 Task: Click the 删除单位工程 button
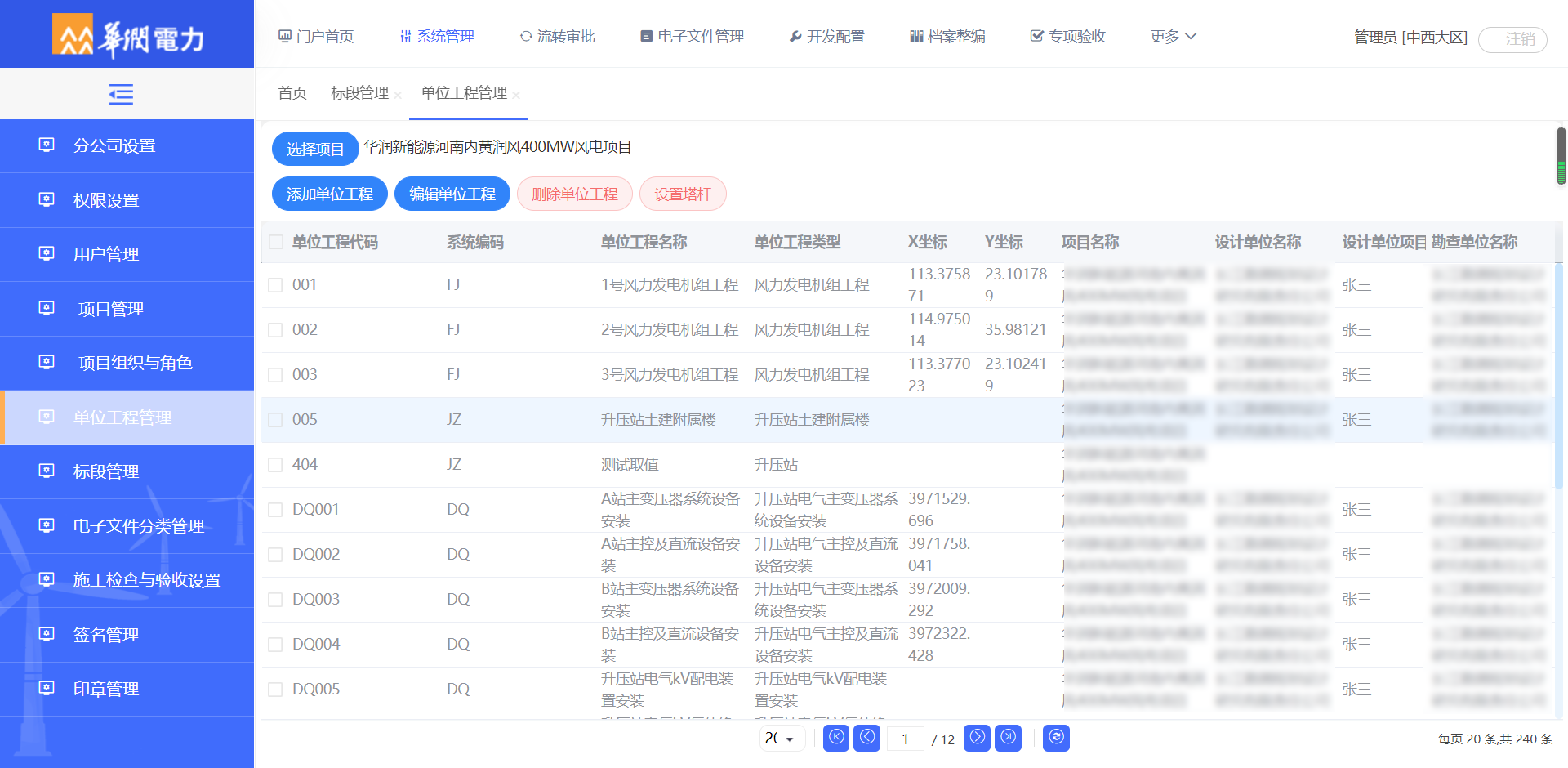pyautogui.click(x=574, y=194)
